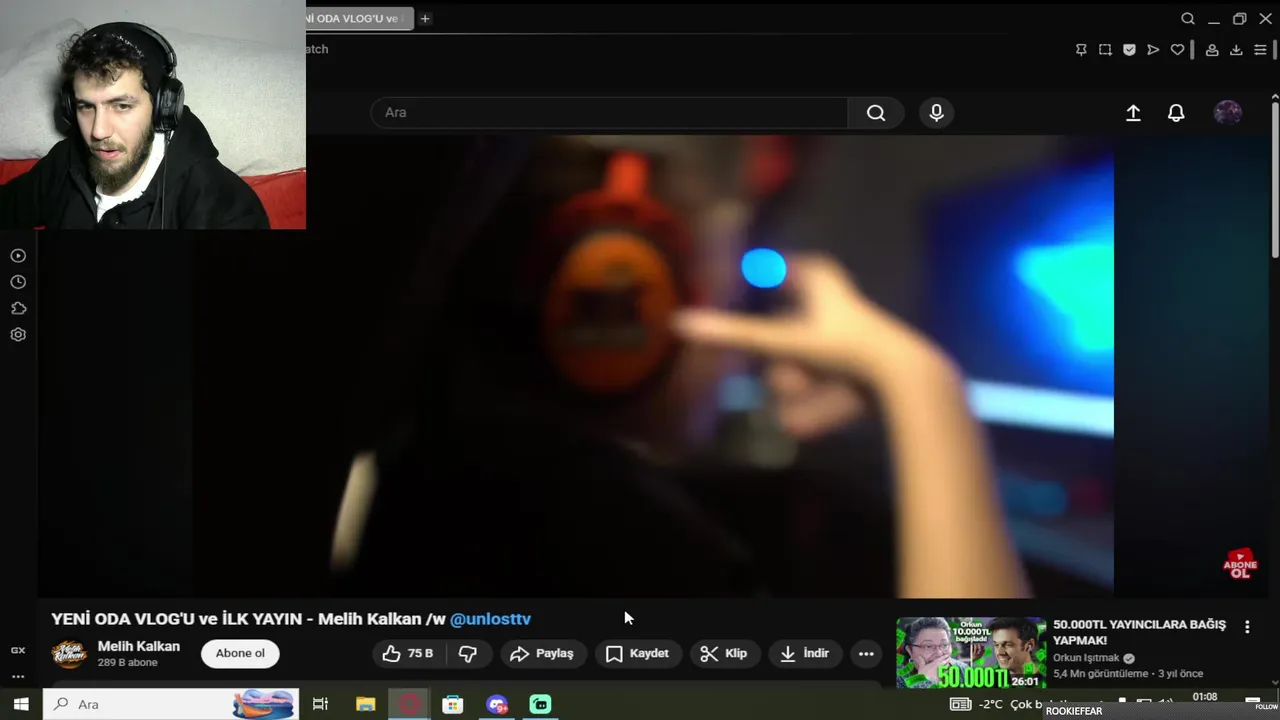Image resolution: width=1280 pixels, height=720 pixels.
Task: Open Discord from the taskbar
Action: tap(497, 704)
